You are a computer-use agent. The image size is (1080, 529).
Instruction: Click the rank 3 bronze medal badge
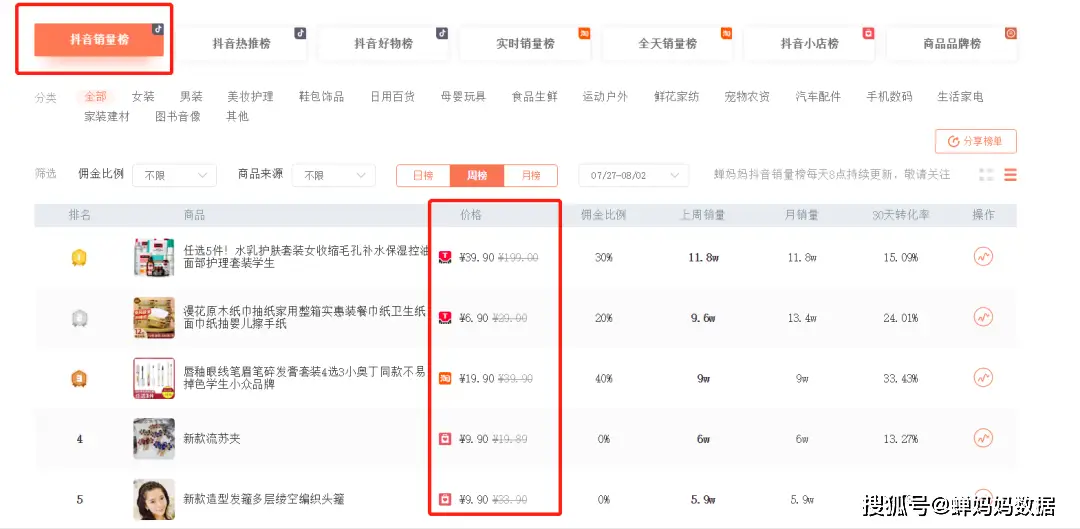click(x=79, y=379)
